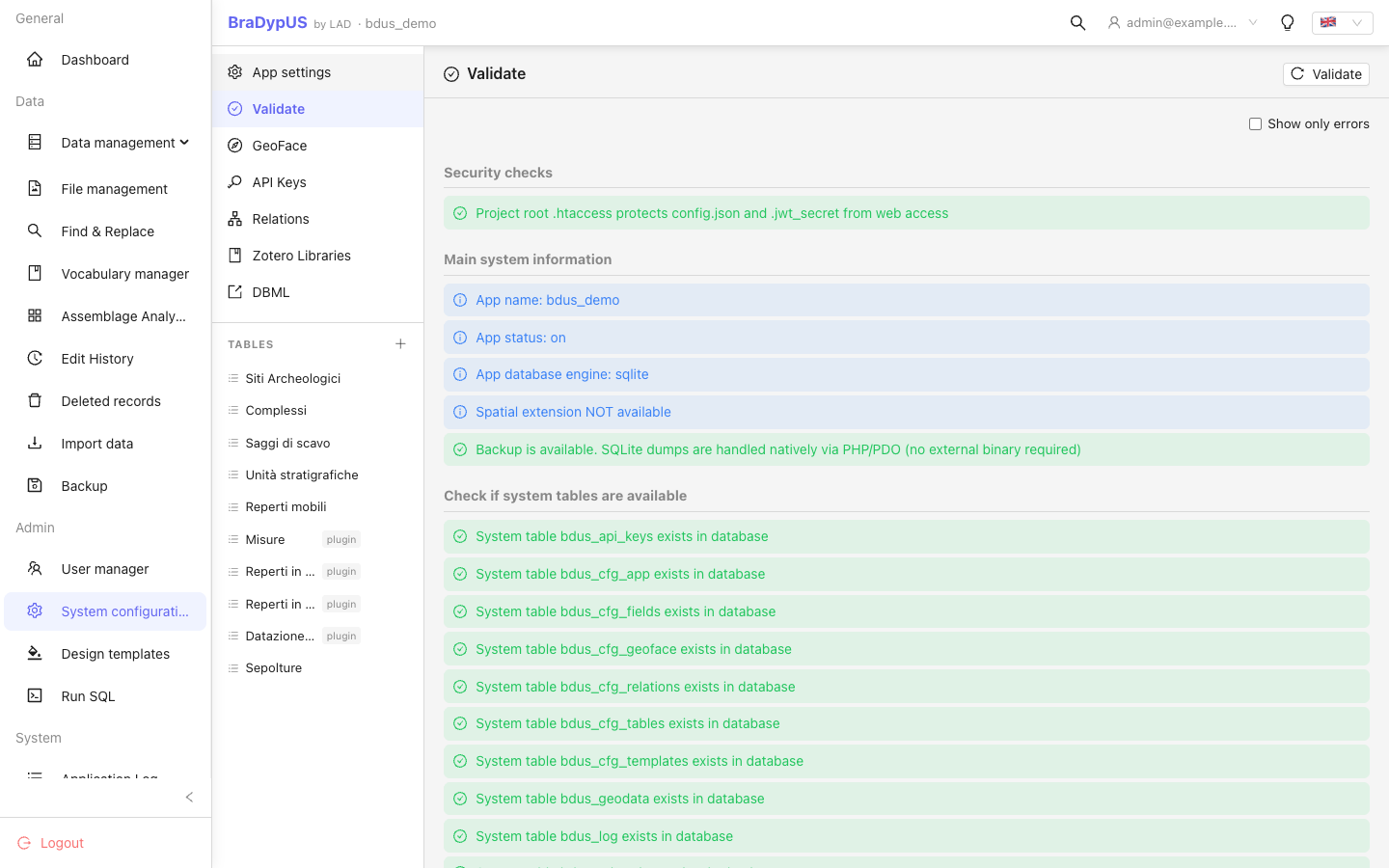Open the Saggi di scavo table

pyautogui.click(x=317, y=443)
